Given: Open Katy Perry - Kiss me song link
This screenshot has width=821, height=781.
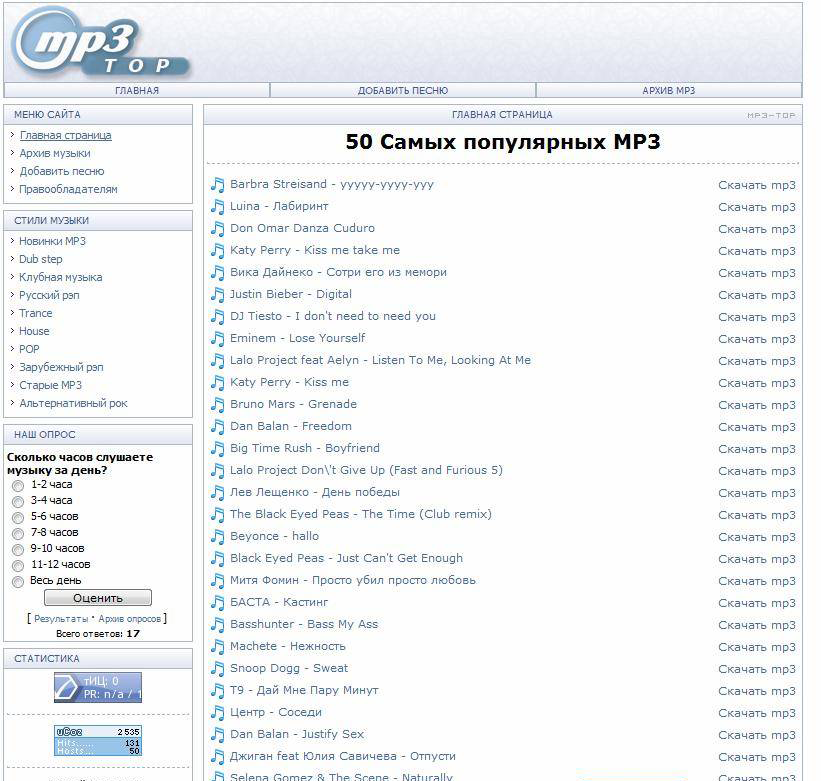Looking at the screenshot, I should pyautogui.click(x=289, y=382).
